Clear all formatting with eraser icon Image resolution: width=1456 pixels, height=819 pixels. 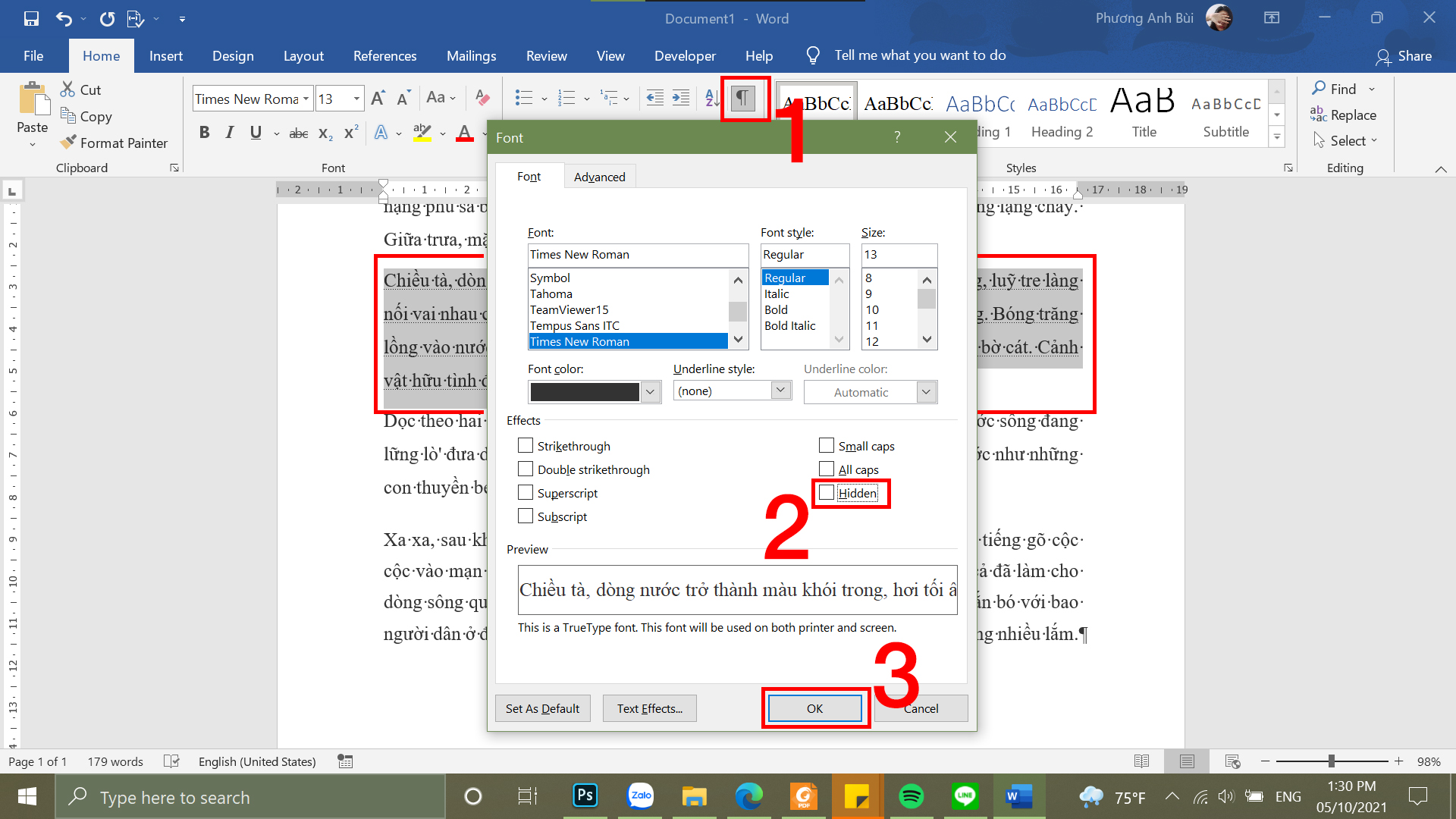[x=482, y=99]
